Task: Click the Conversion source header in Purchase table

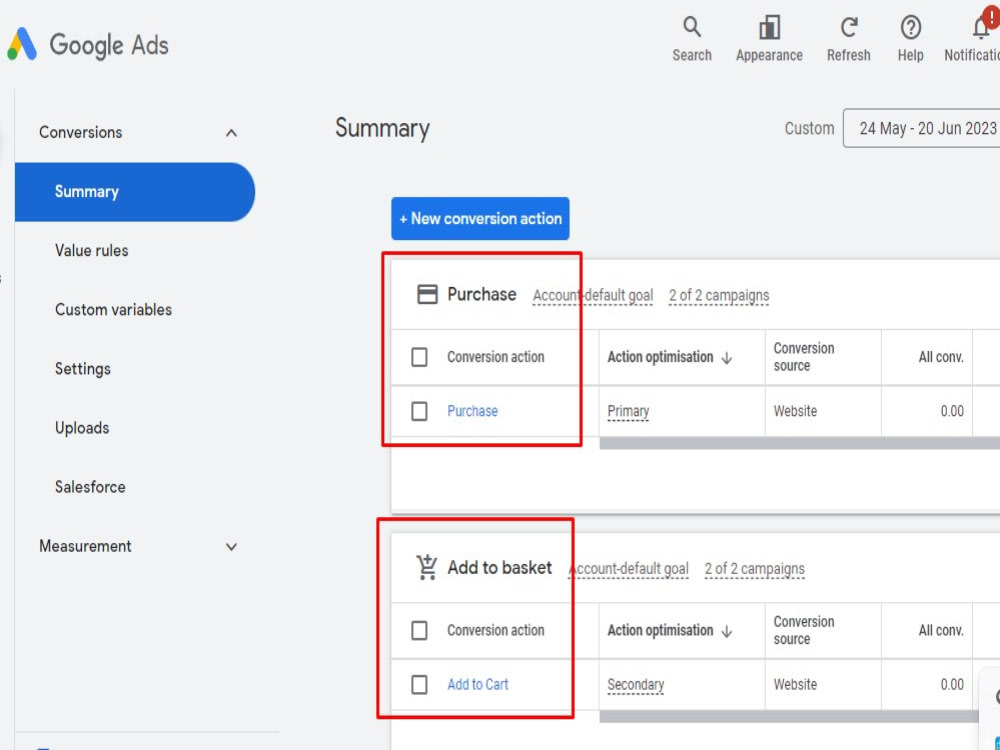Action: pyautogui.click(x=804, y=357)
